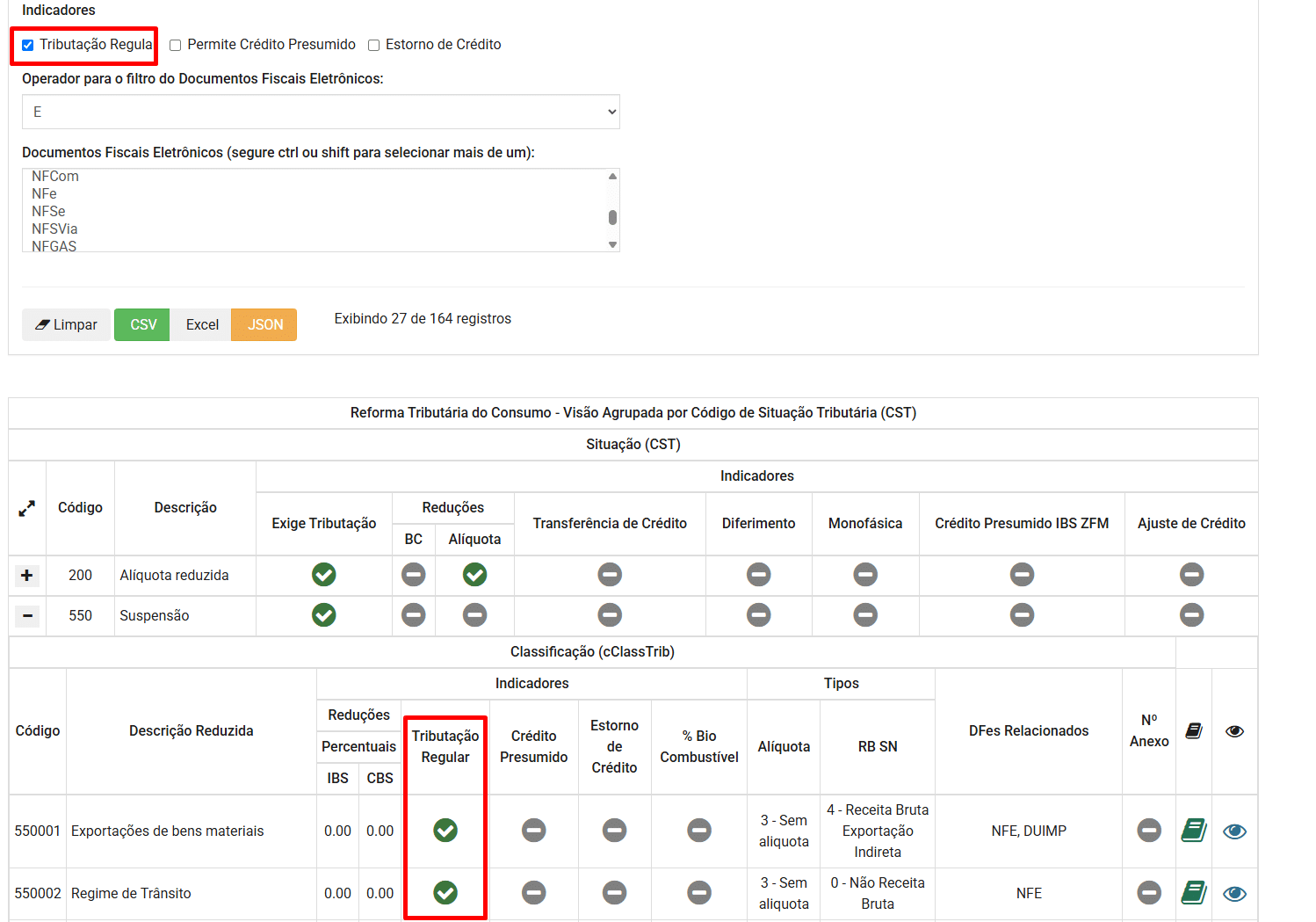Screen dimensions: 1316x922
Task: Click Código column header in Situação table
Action: pyautogui.click(x=80, y=508)
